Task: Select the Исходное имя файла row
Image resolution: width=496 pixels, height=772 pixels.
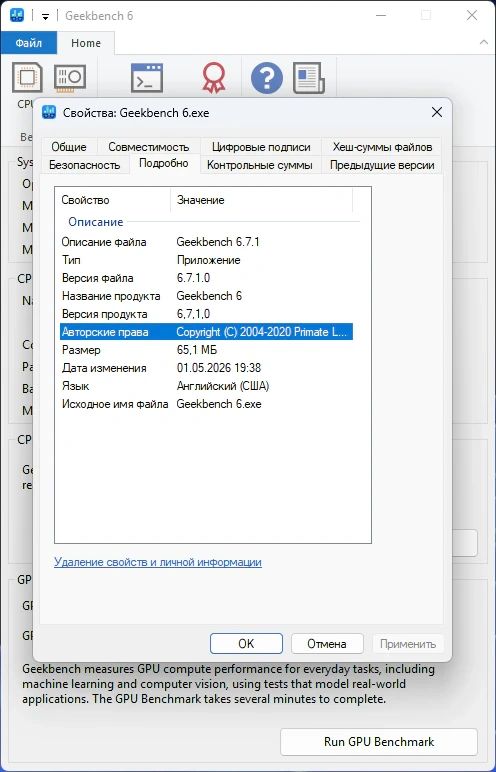Action: click(206, 404)
